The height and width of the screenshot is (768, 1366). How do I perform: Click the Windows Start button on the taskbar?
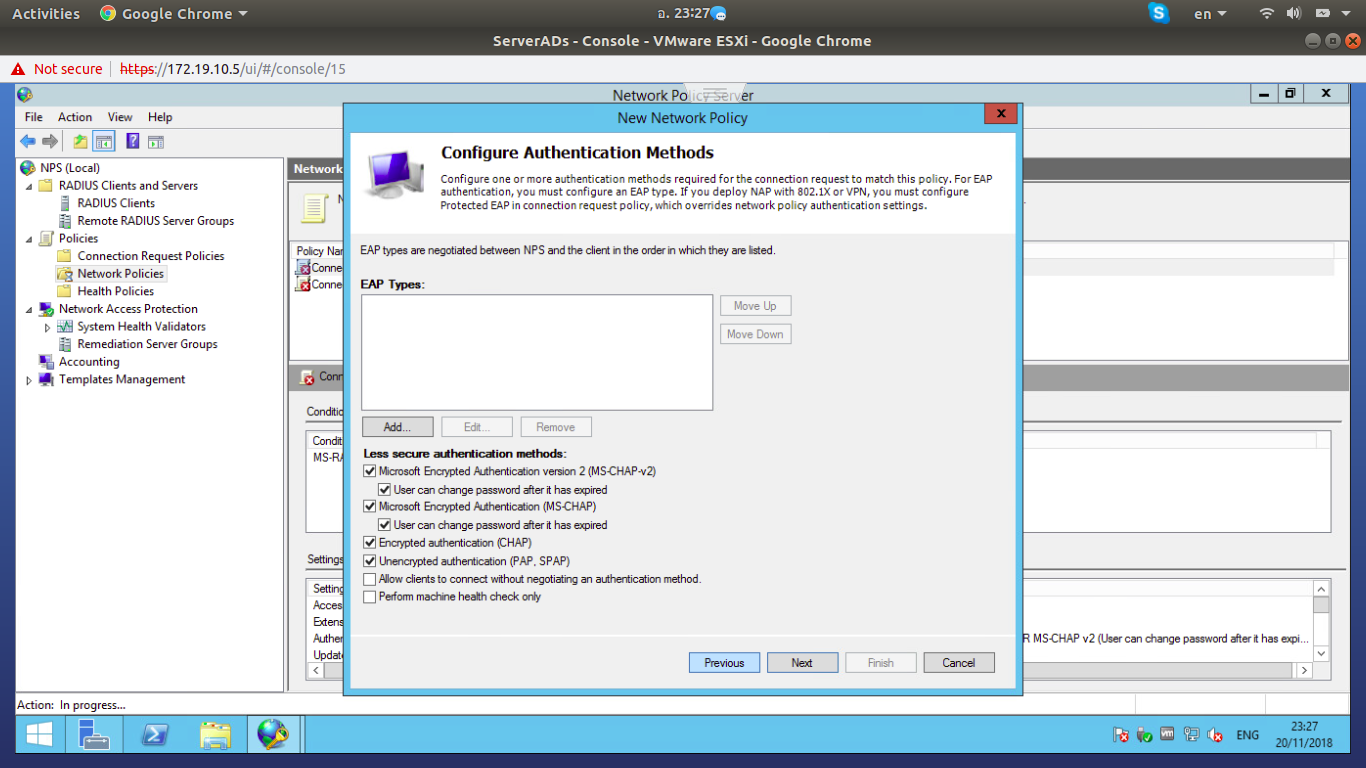point(39,735)
